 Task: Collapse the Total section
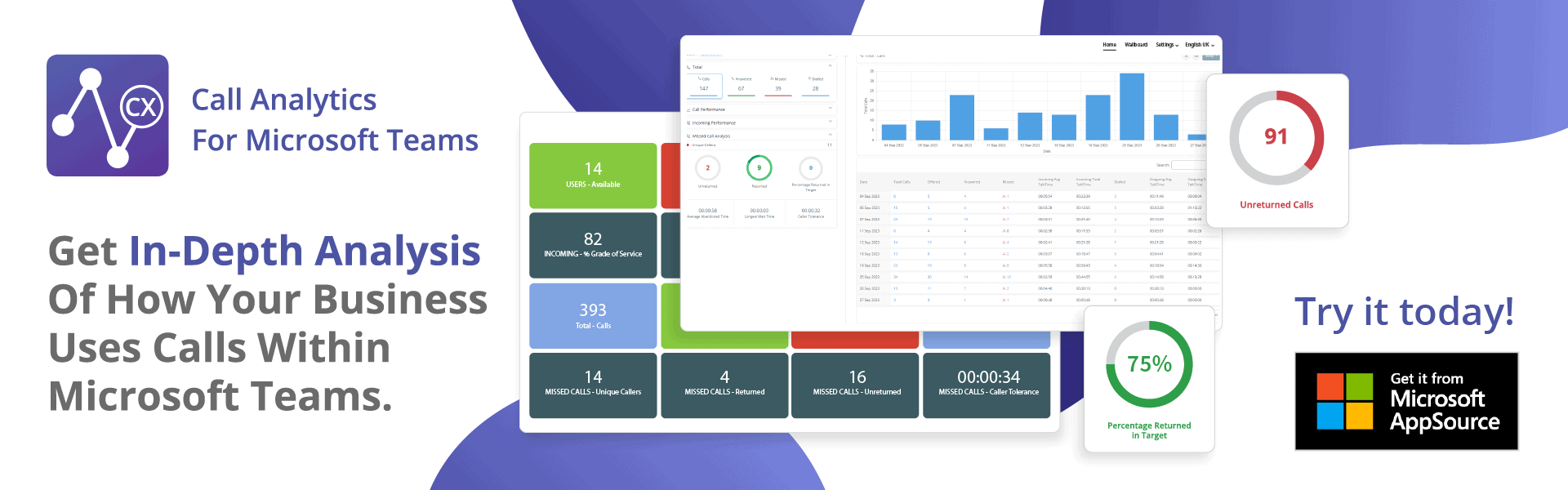(x=831, y=66)
